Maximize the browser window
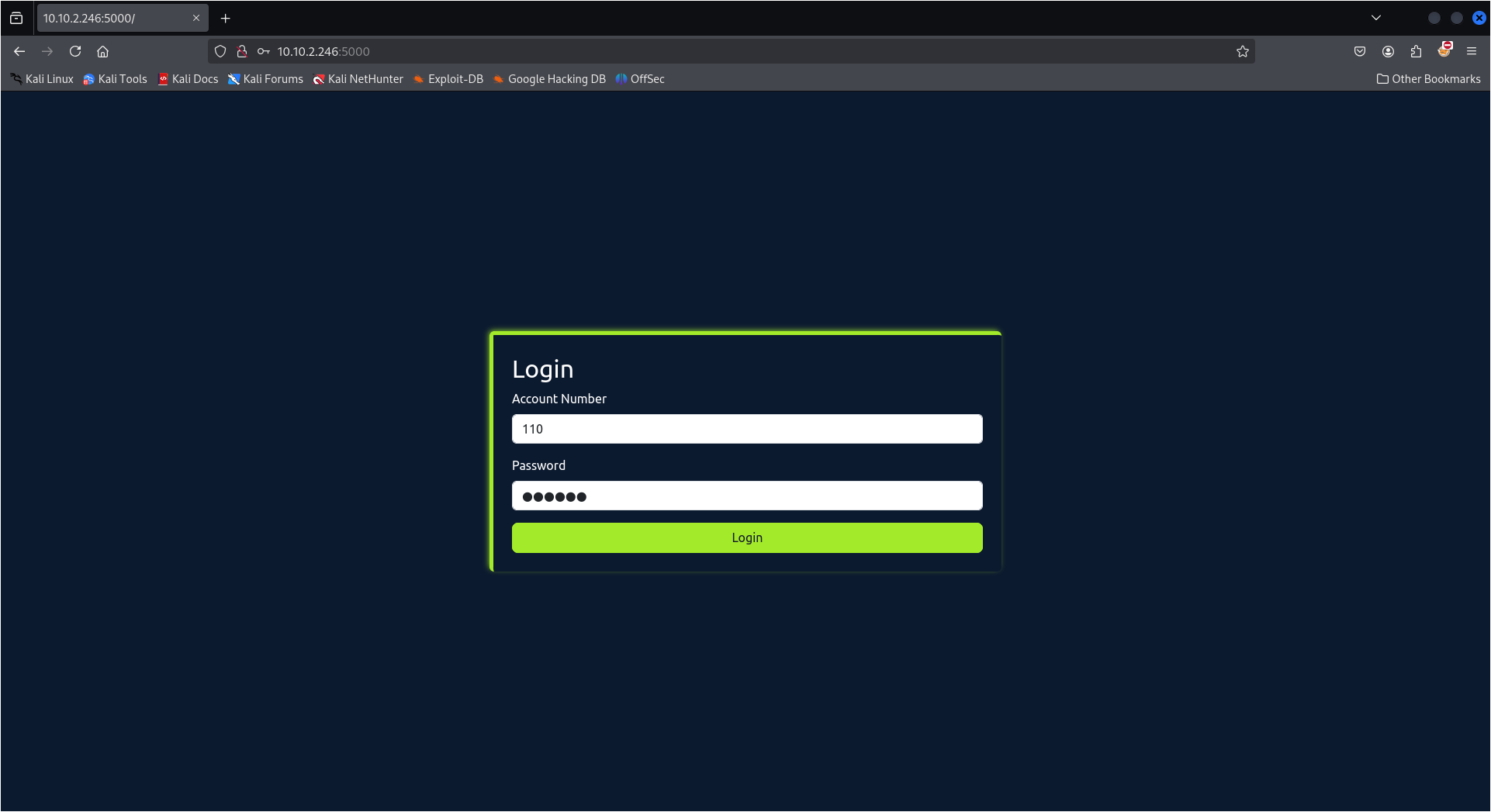Image resolution: width=1491 pixels, height=812 pixels. coord(1457,18)
